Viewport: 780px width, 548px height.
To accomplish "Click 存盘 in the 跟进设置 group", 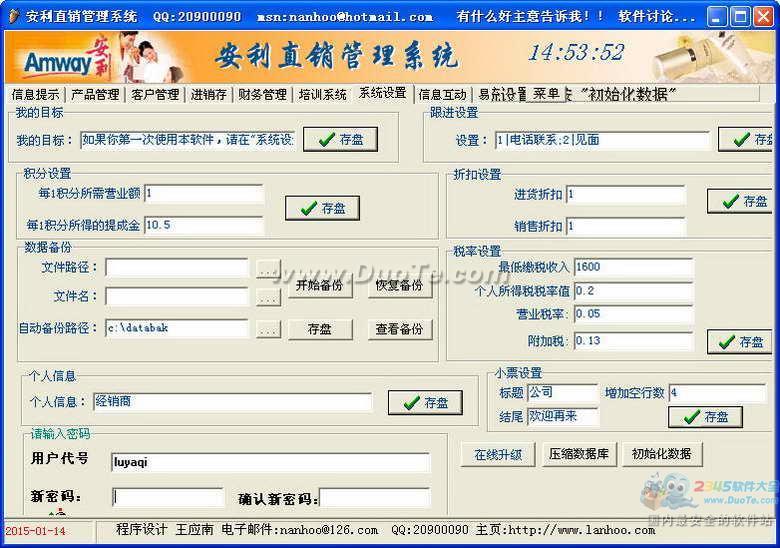I will coord(746,140).
